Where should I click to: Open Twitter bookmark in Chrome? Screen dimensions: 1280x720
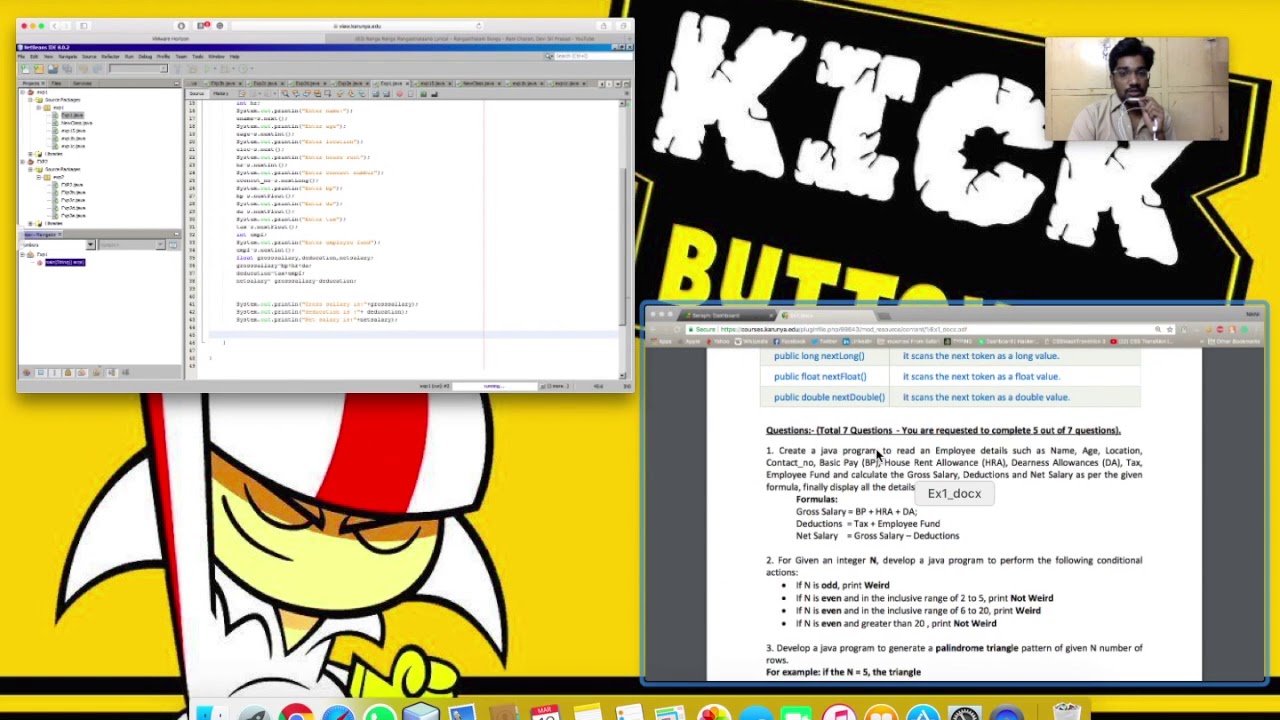tap(825, 341)
